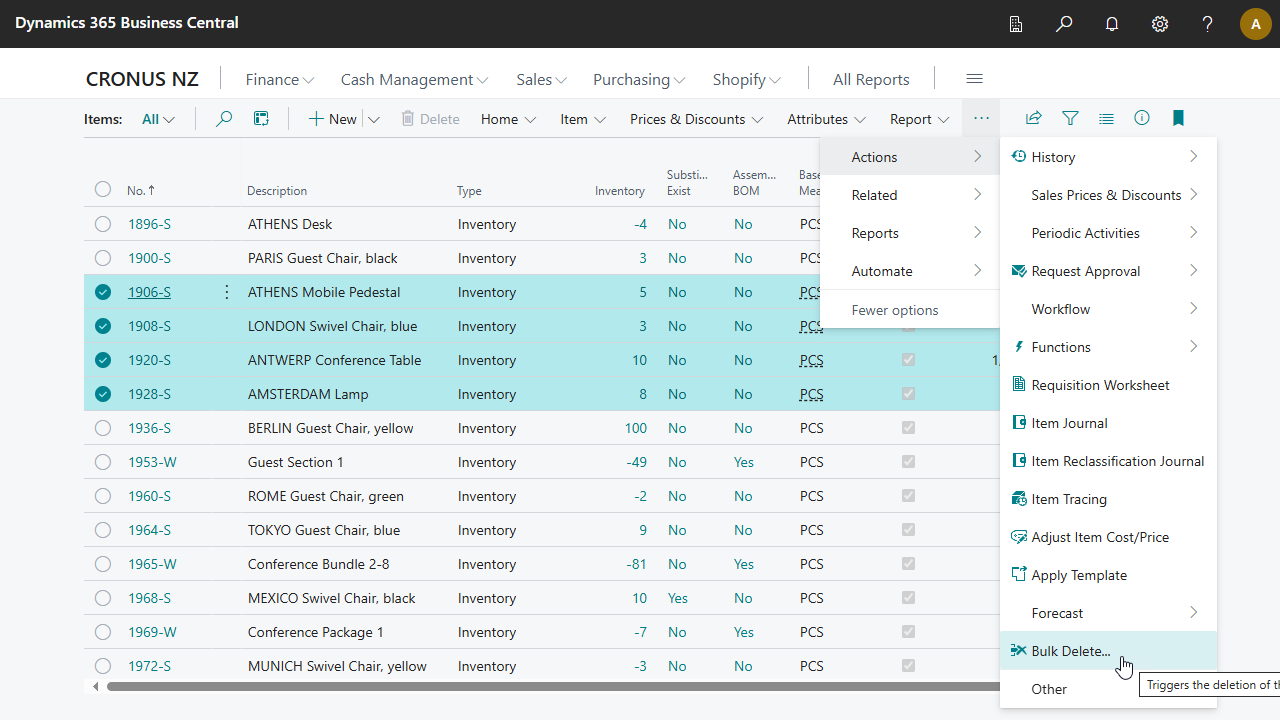Select Requisition Worksheet action
This screenshot has width=1280, height=720.
pyautogui.click(x=1108, y=385)
